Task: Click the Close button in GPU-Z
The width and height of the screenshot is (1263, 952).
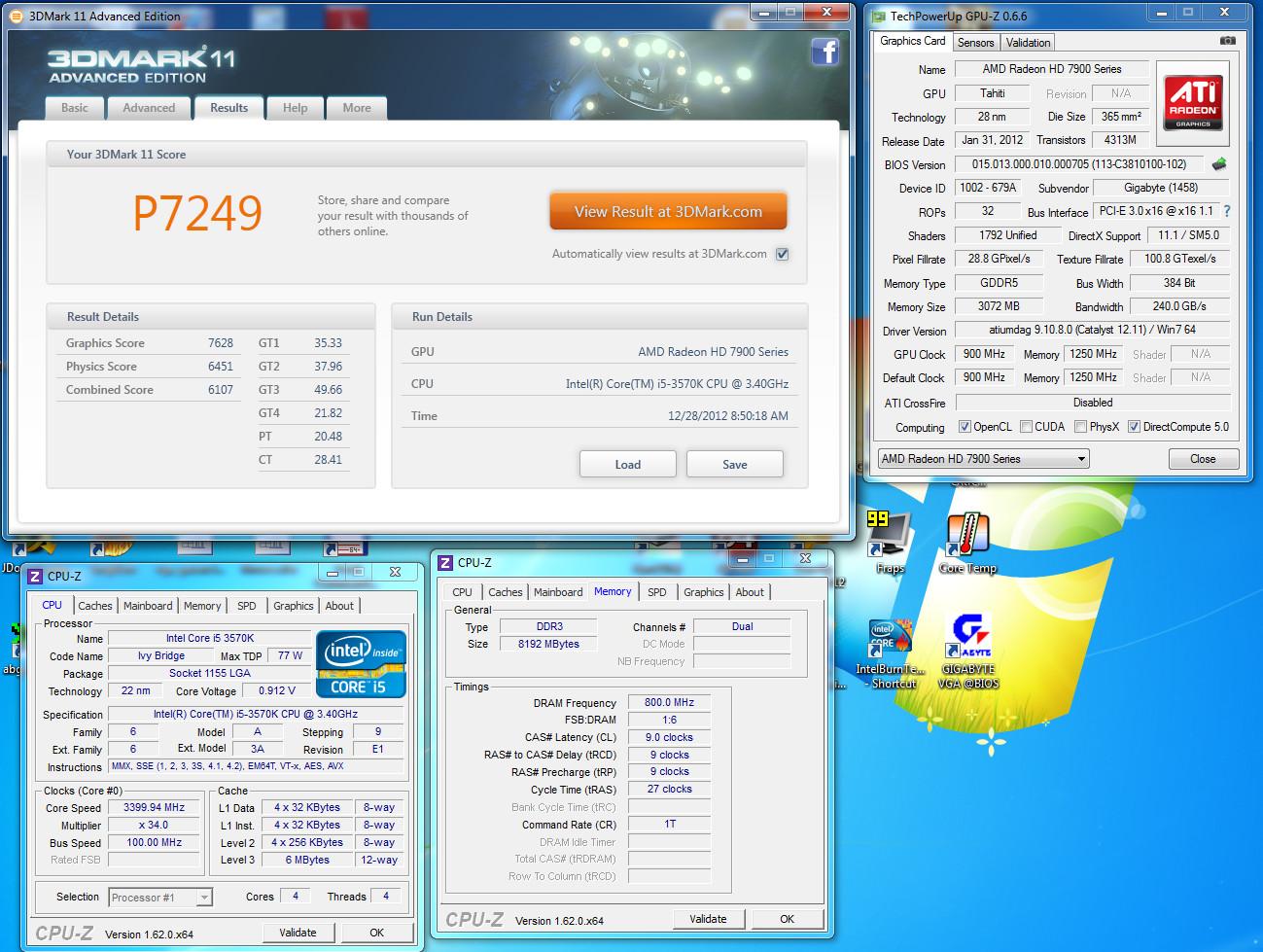Action: coord(1203,459)
